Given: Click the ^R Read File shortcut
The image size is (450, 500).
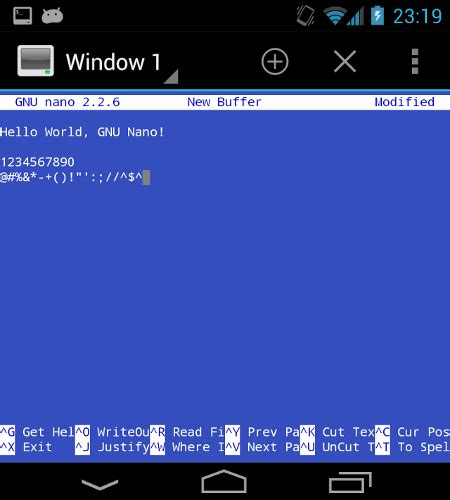Looking at the screenshot, I should pyautogui.click(x=187, y=432).
